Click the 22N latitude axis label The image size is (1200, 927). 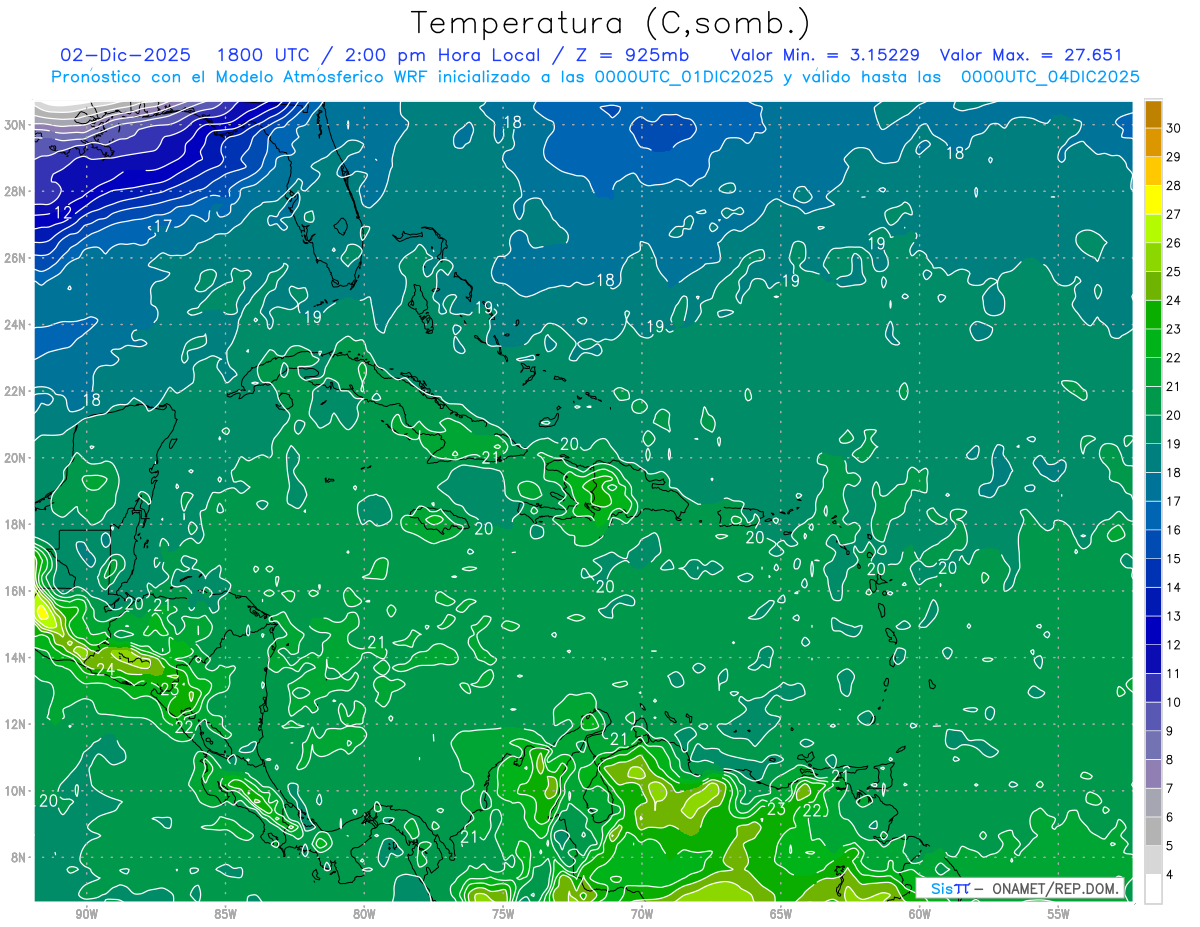coord(16,391)
